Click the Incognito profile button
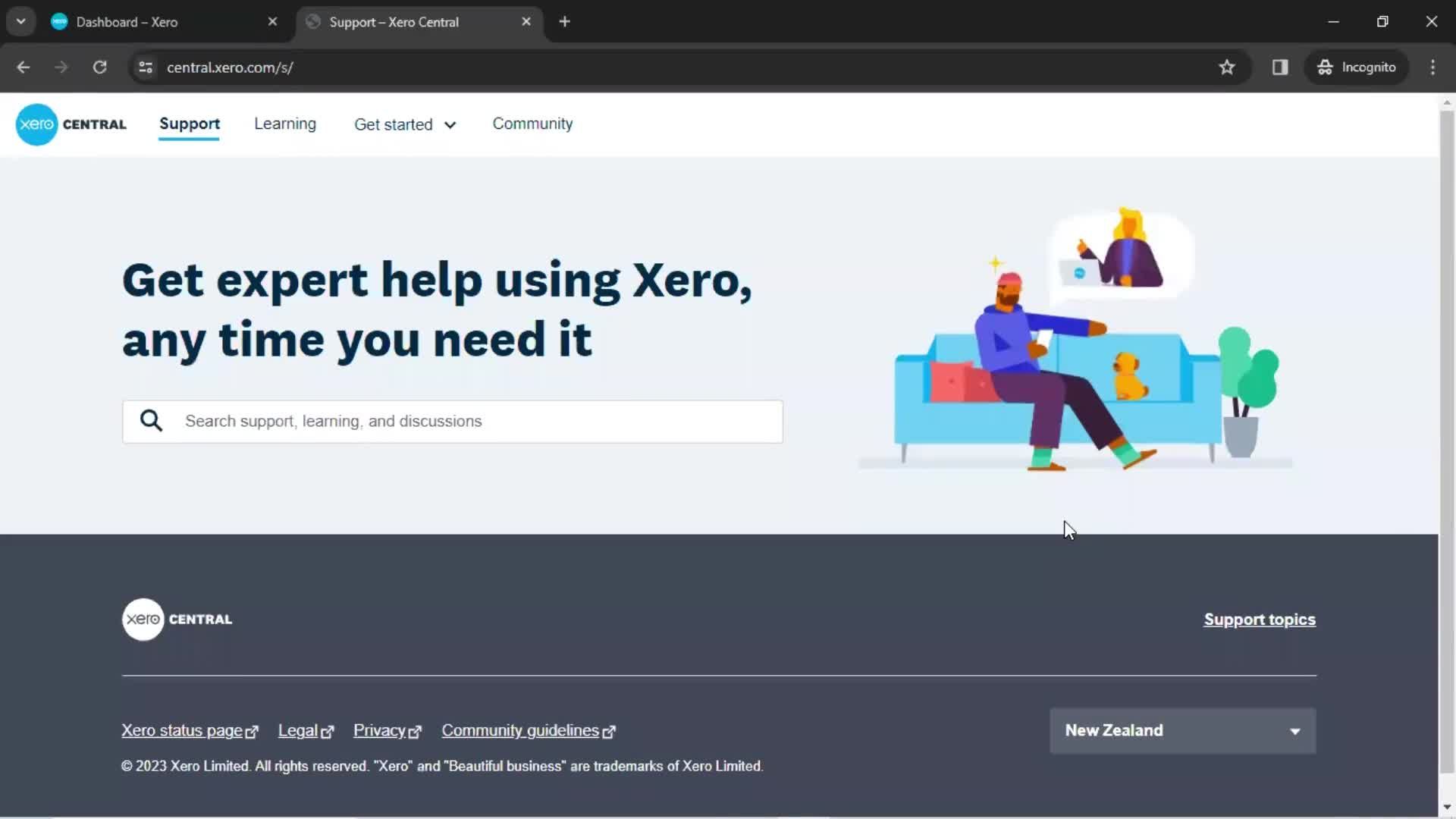The height and width of the screenshot is (819, 1456). tap(1357, 67)
